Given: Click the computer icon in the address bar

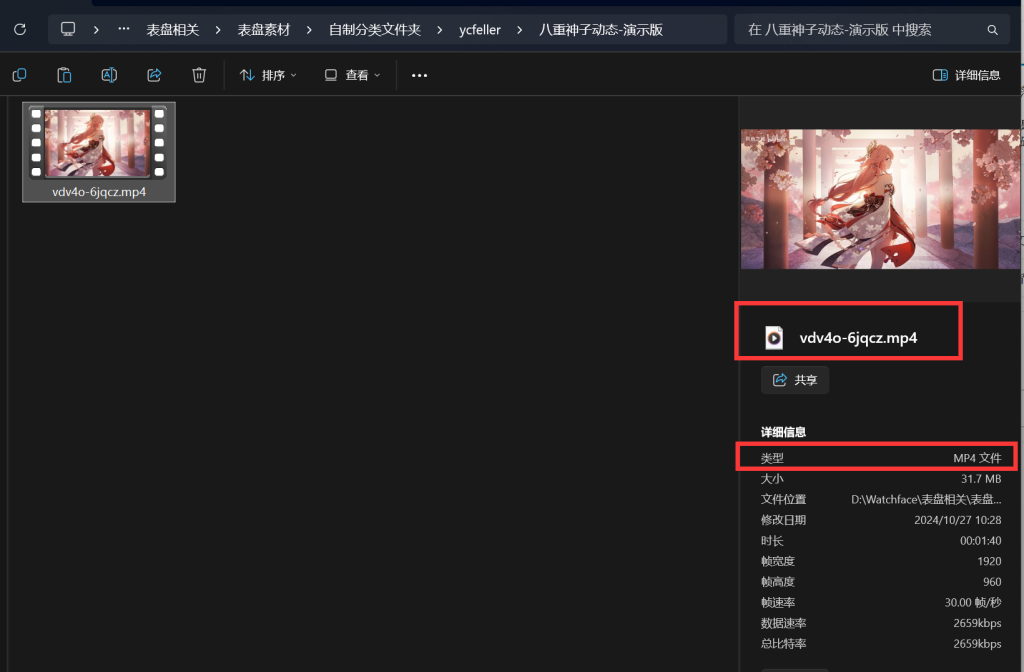Looking at the screenshot, I should [x=67, y=29].
